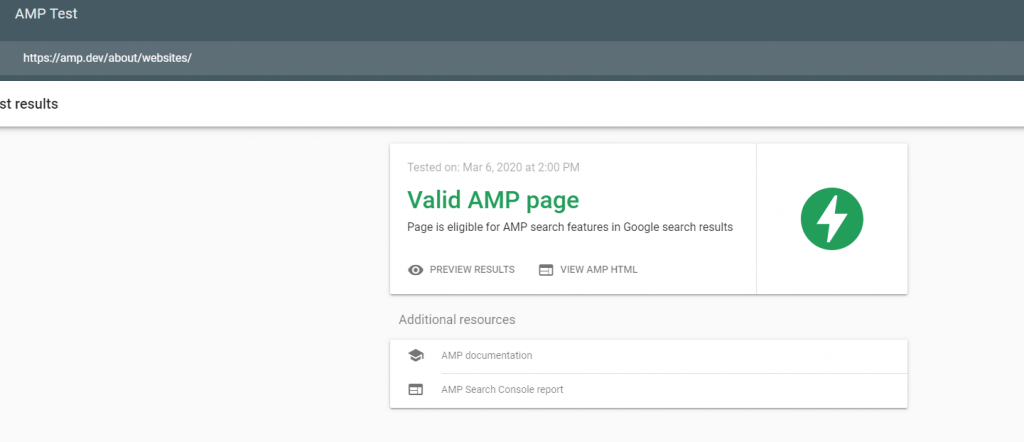Viewport: 1024px width, 442px height.
Task: Click the green AMP lightning bolt logo
Action: (x=831, y=219)
